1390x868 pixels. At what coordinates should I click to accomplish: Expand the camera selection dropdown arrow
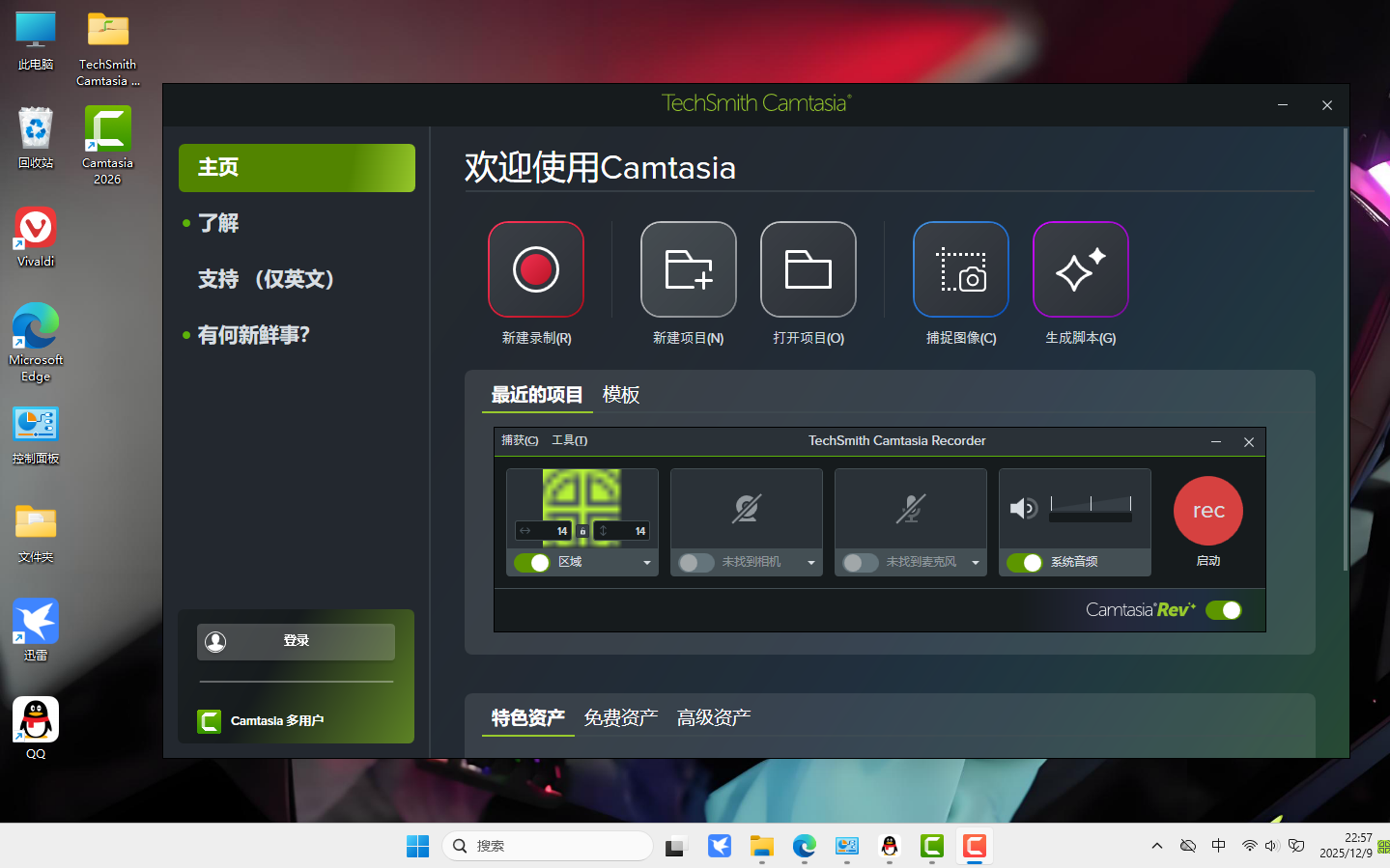coord(811,563)
